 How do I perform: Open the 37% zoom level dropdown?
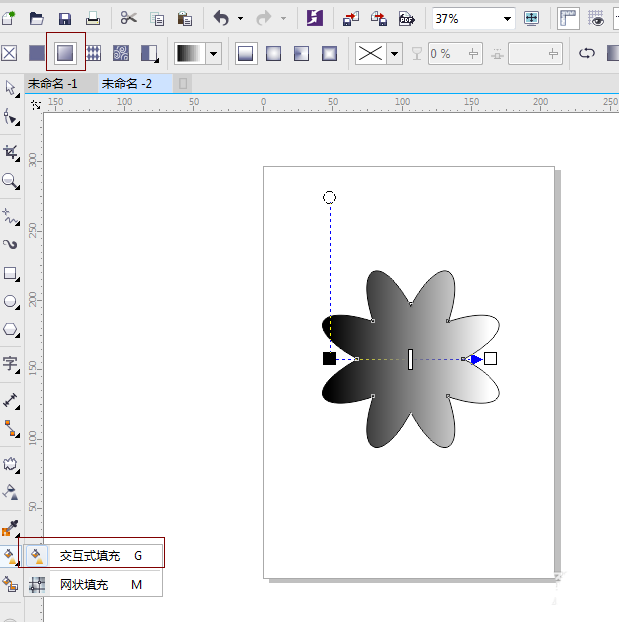[x=507, y=19]
